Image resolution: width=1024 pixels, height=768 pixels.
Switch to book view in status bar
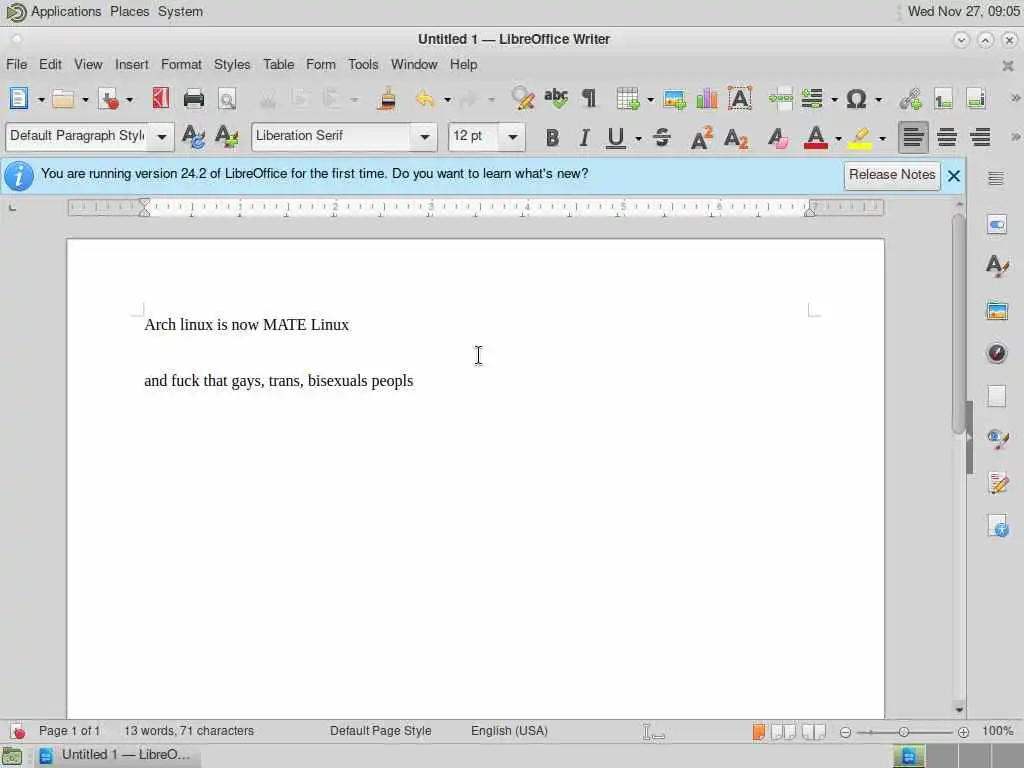[814, 731]
